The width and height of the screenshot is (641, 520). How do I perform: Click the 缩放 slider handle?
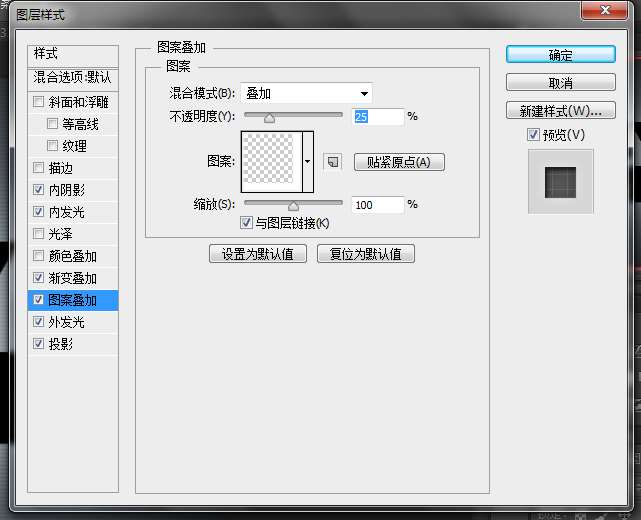293,206
